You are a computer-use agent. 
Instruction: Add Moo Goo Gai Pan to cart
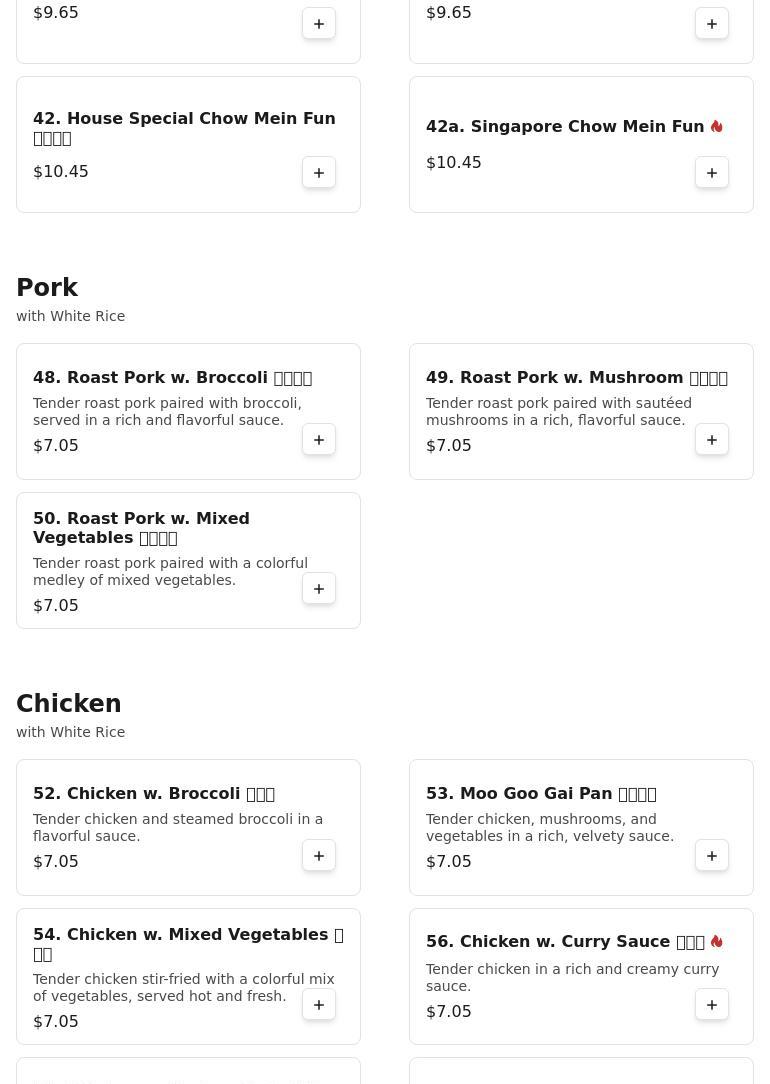712,856
